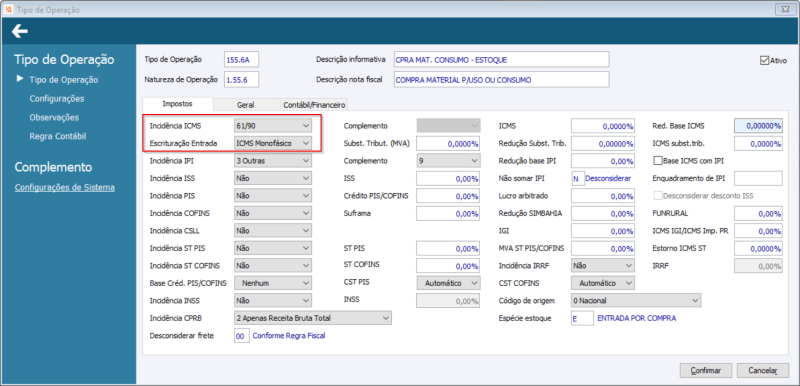The width and height of the screenshot is (800, 386).
Task: Expand the Incidência INSS dropdown
Action: [272, 301]
